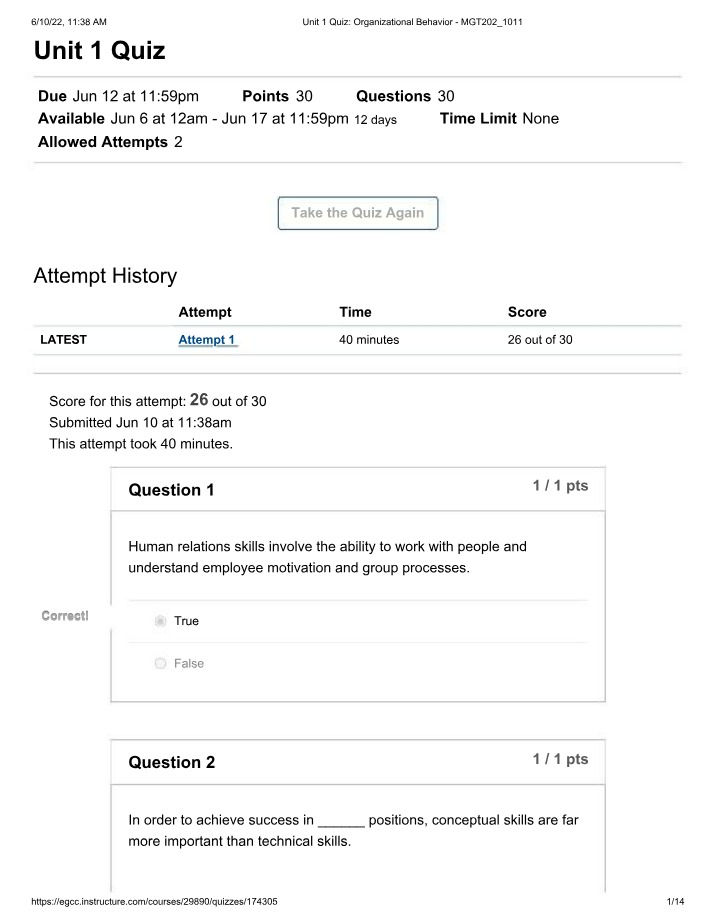Click the blank in Question 2 text
714x918 pixels.
(341, 823)
